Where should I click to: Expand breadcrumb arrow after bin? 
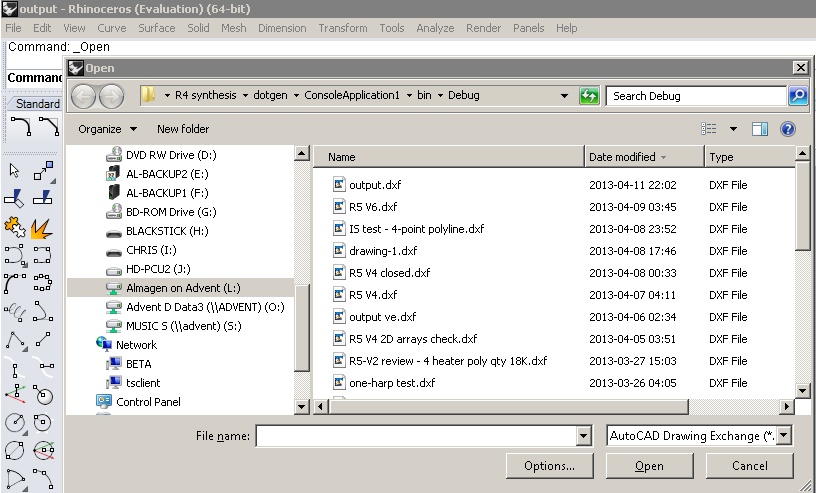pos(440,95)
